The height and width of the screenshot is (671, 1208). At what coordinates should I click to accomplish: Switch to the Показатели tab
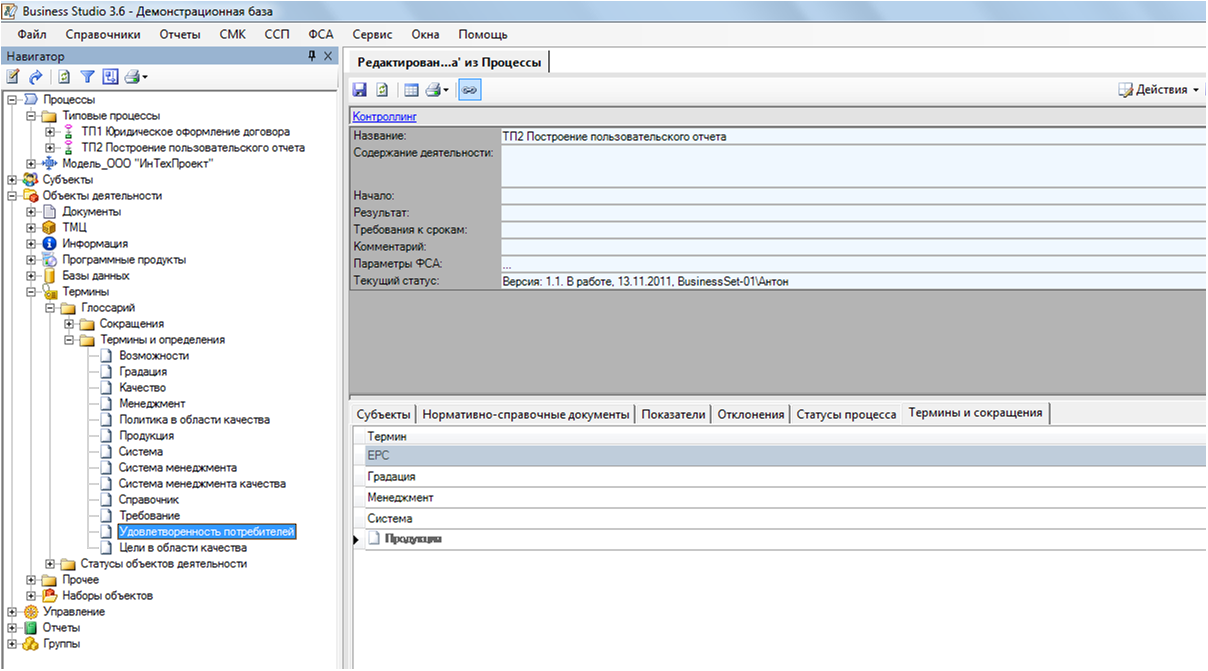click(674, 414)
